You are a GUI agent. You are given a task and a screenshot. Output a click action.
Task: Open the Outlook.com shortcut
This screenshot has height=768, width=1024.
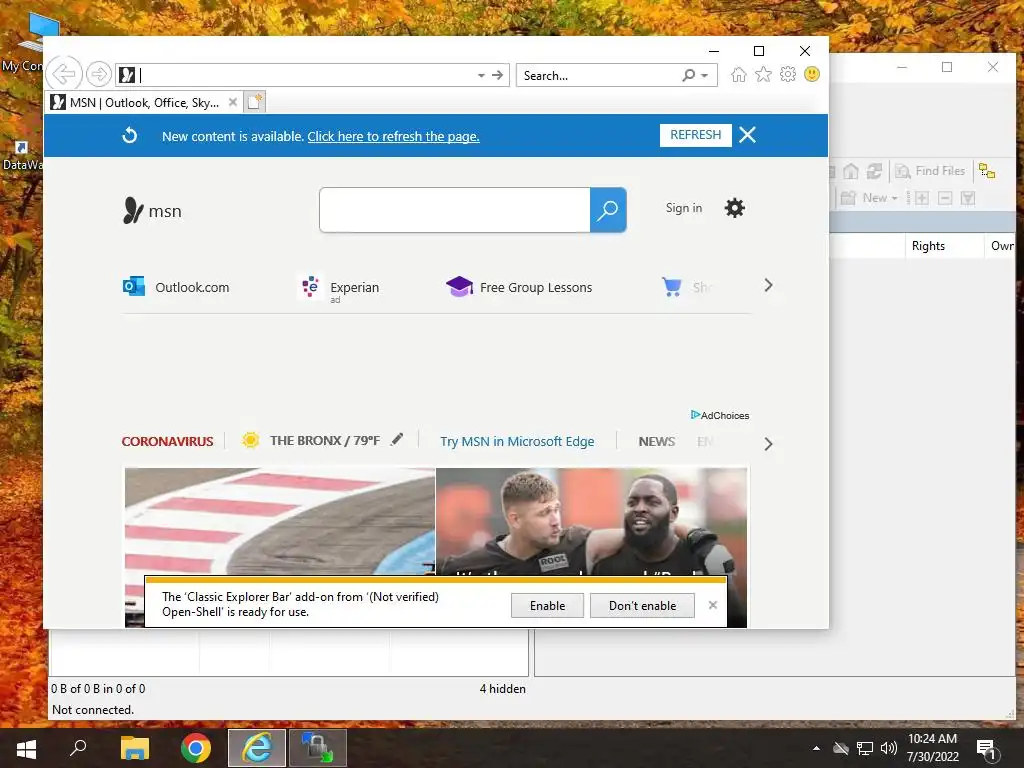(x=176, y=287)
